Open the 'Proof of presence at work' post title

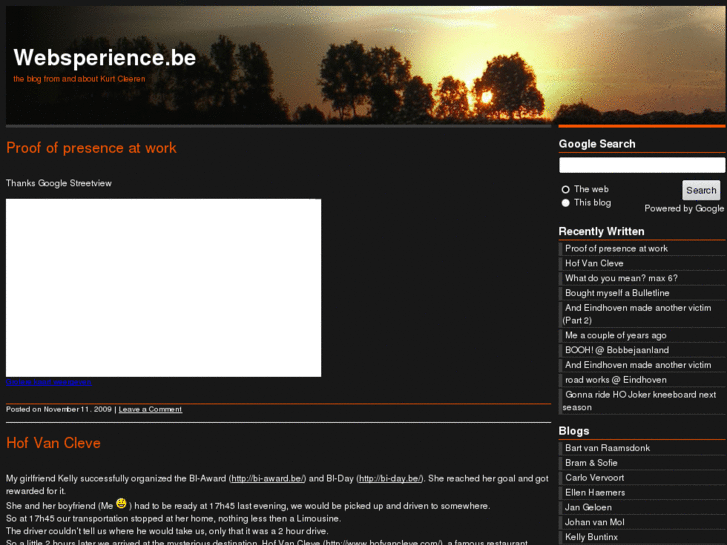pos(91,148)
